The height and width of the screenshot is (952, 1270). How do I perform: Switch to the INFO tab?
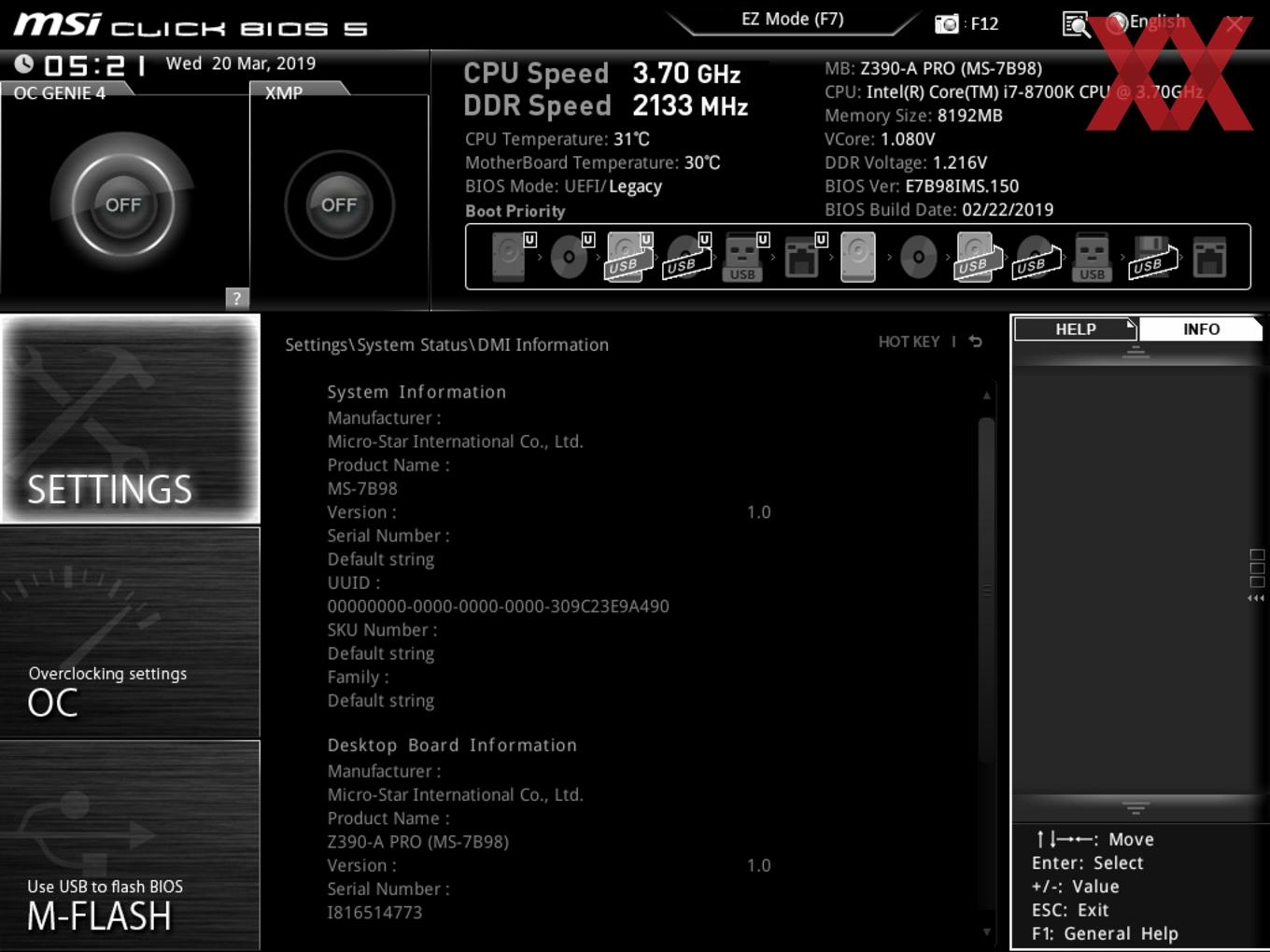pos(1201,329)
